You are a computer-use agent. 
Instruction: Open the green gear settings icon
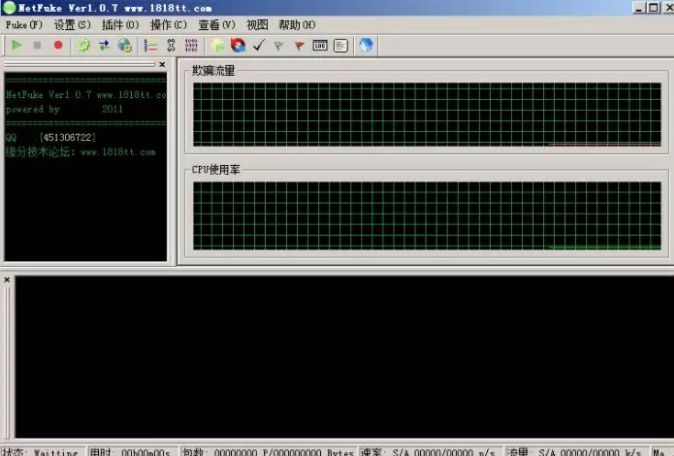pos(84,45)
